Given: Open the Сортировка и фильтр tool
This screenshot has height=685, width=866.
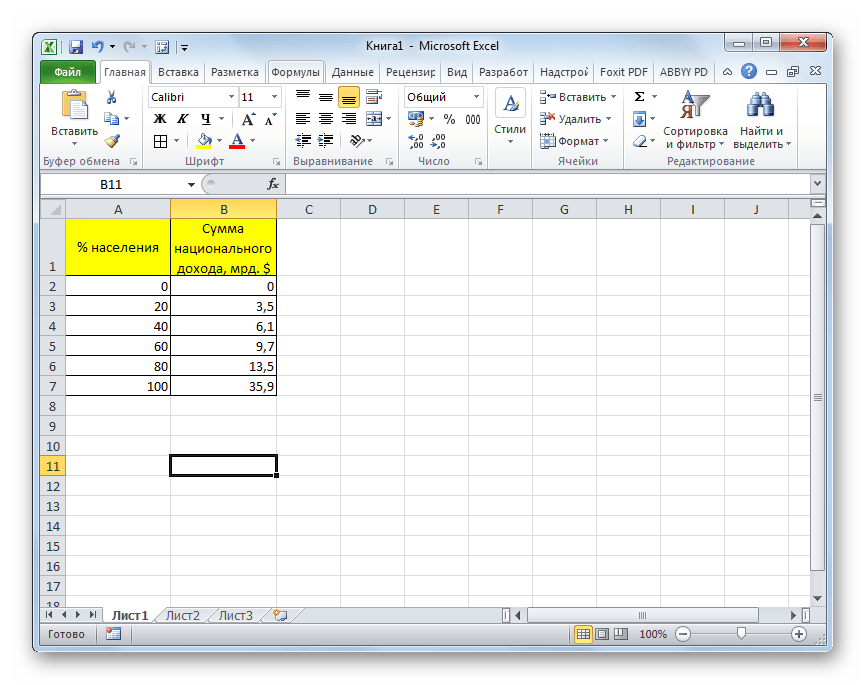Looking at the screenshot, I should [694, 120].
